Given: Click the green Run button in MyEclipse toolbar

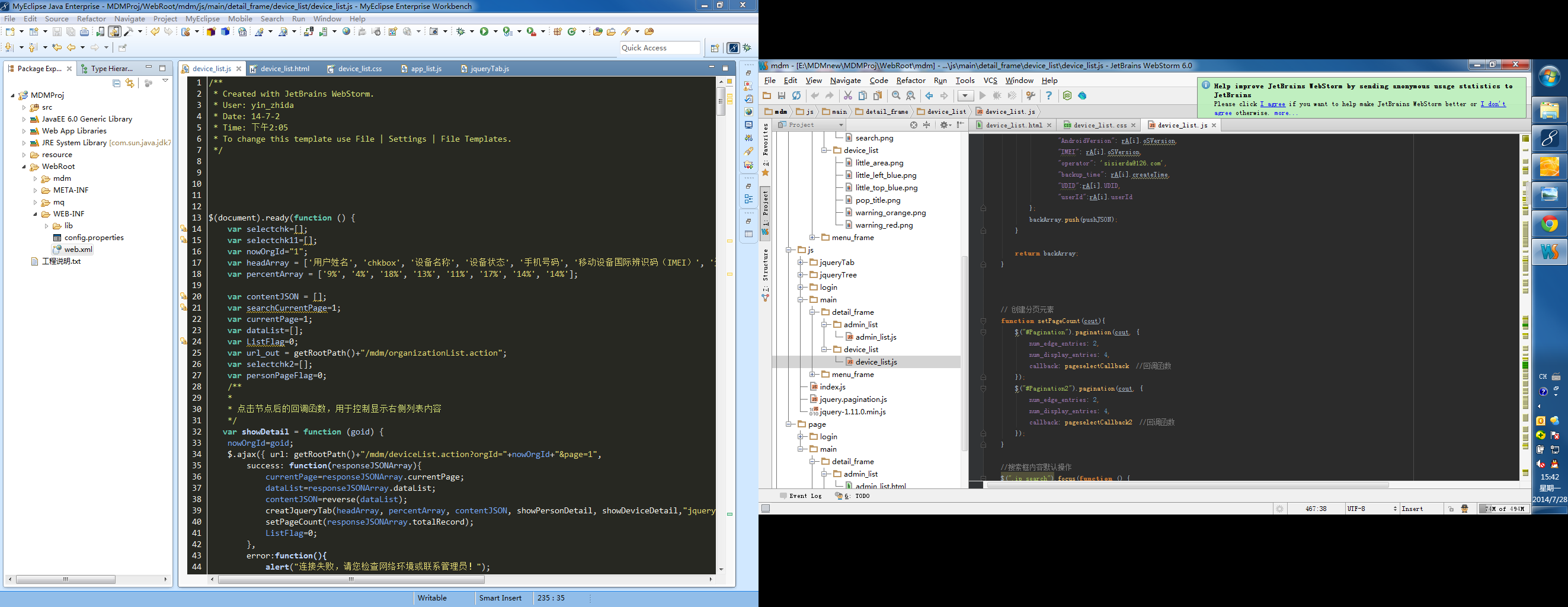Looking at the screenshot, I should [484, 31].
